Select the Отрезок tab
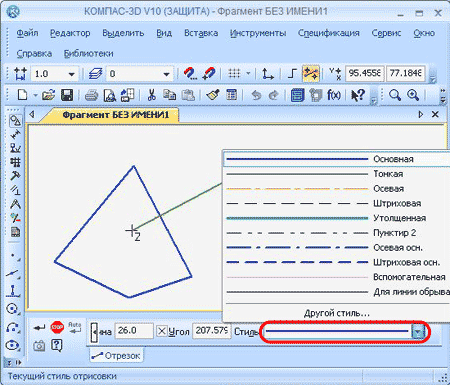450x385 pixels. (x=117, y=356)
